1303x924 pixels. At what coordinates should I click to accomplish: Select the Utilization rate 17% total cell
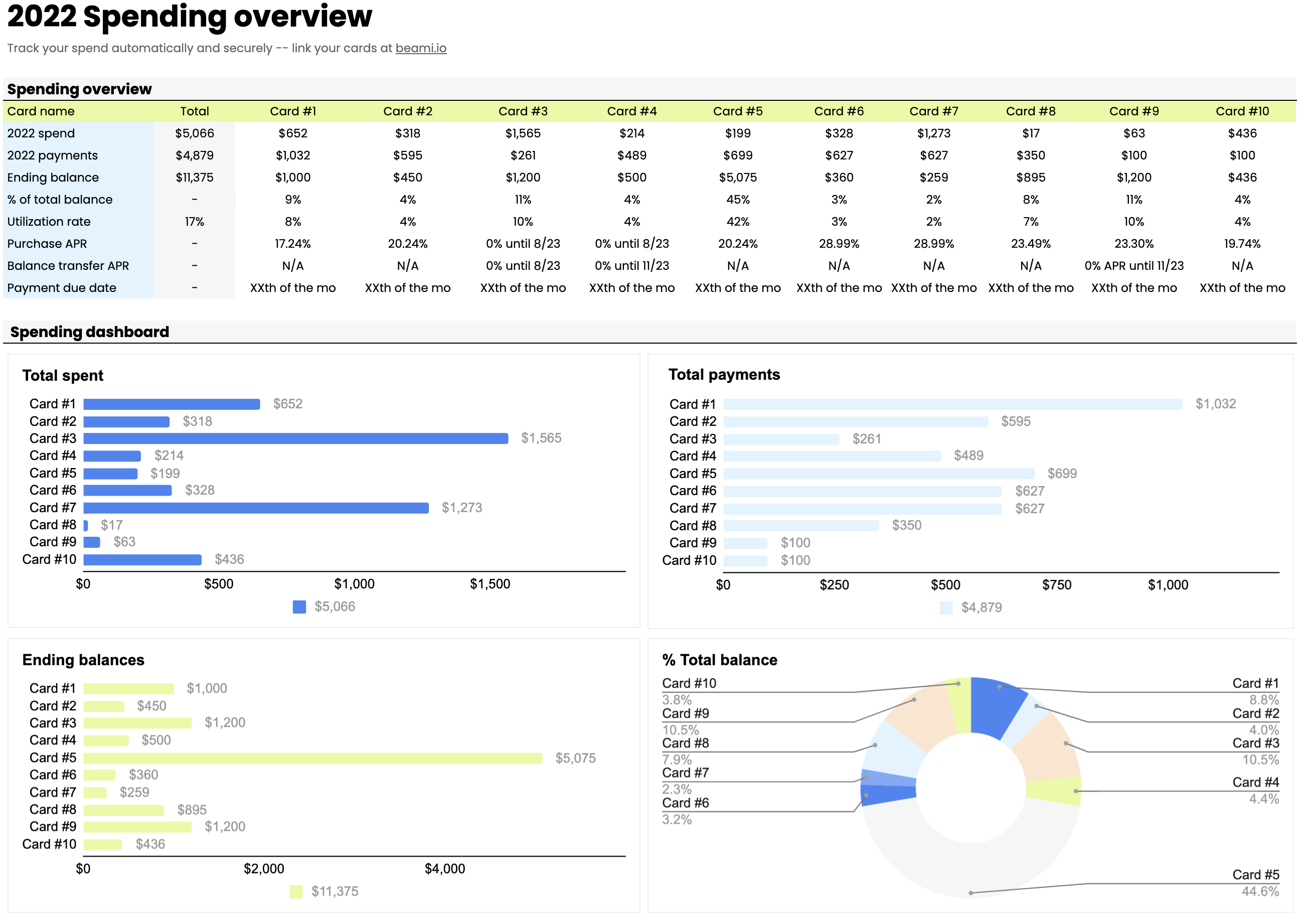pos(195,222)
